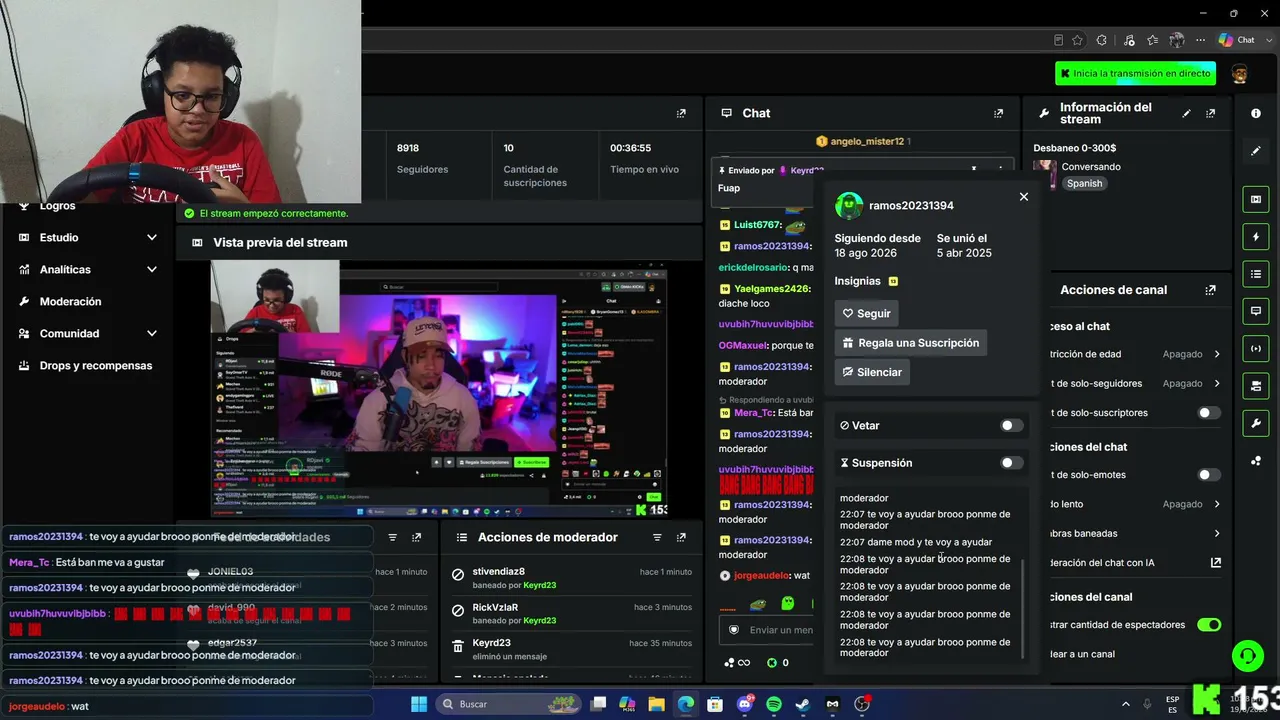Click the Seguir button
The height and width of the screenshot is (720, 1280).
[x=866, y=313]
